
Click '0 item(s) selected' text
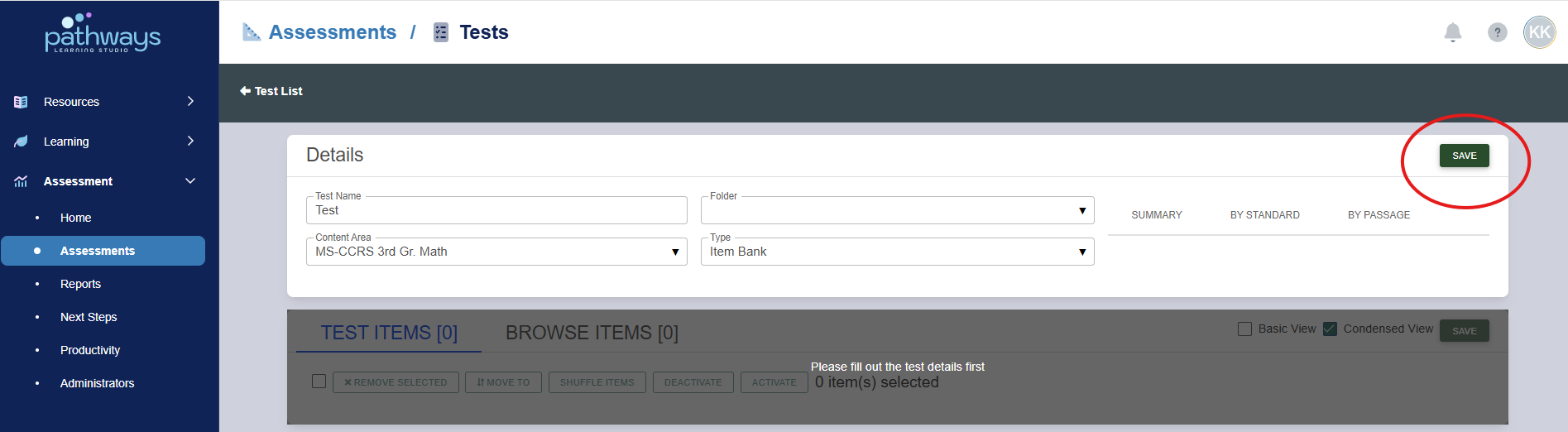[877, 382]
